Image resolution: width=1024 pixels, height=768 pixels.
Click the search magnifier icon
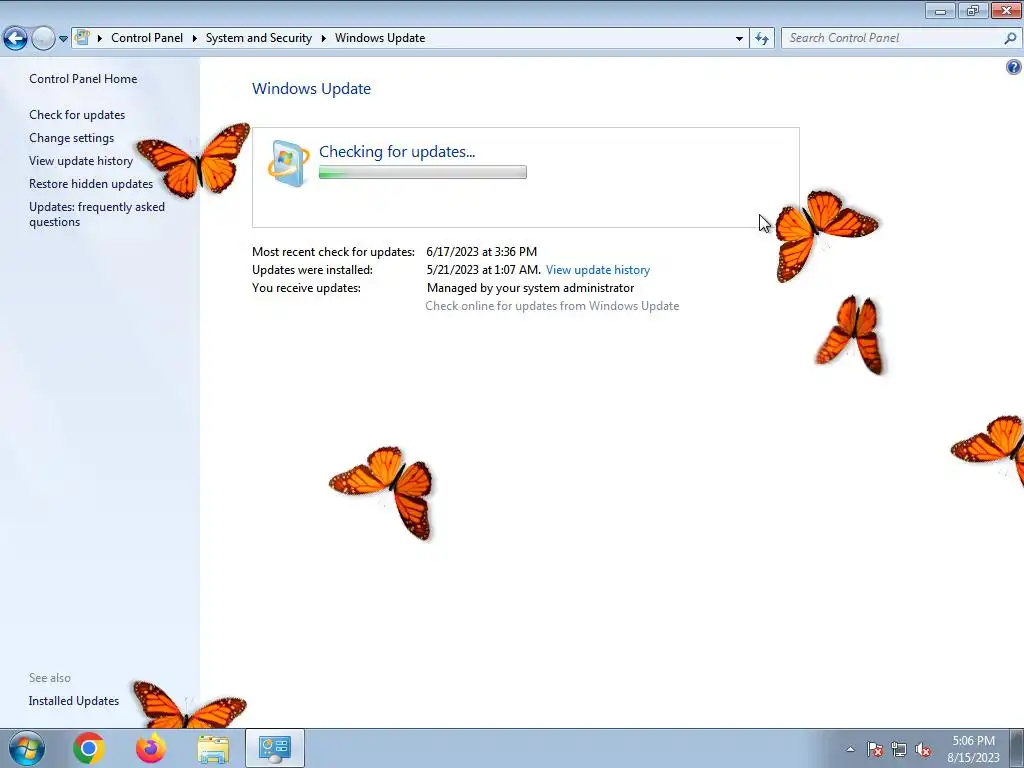[1010, 39]
